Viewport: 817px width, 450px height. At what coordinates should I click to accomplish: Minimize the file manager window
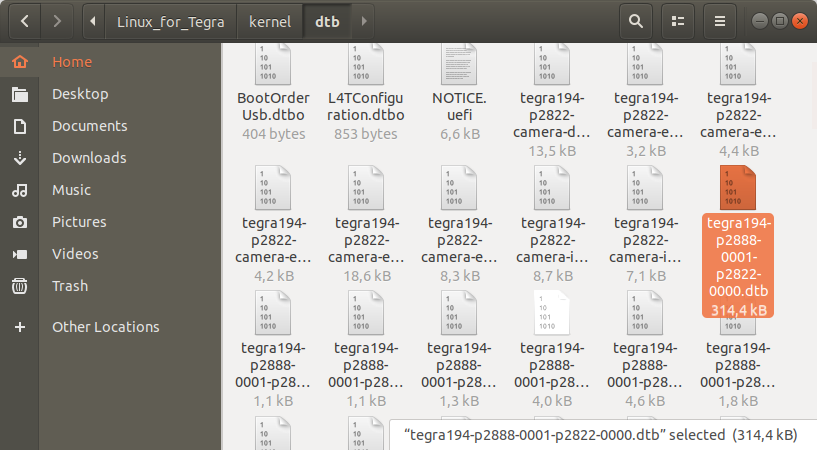click(x=760, y=21)
